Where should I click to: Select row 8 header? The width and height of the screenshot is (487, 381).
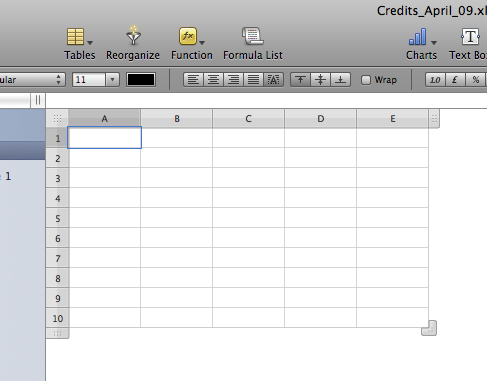57,278
